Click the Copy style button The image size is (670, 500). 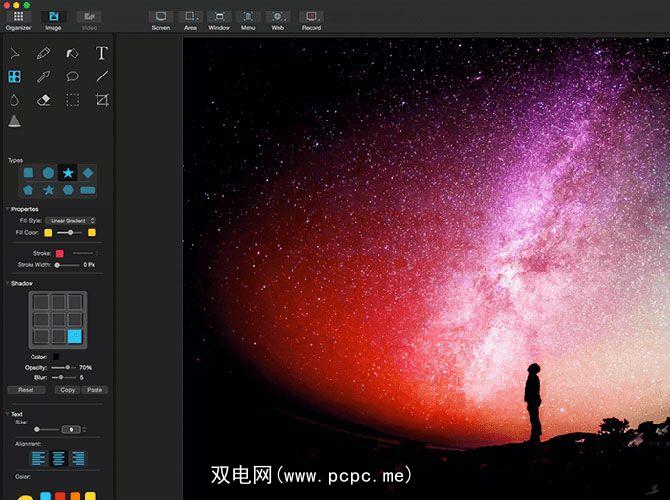[x=68, y=390]
